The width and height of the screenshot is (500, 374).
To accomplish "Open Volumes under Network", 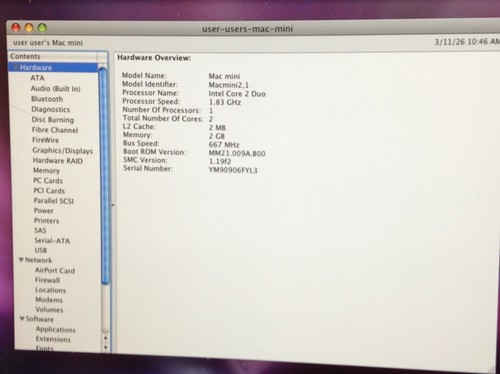I will 49,310.
